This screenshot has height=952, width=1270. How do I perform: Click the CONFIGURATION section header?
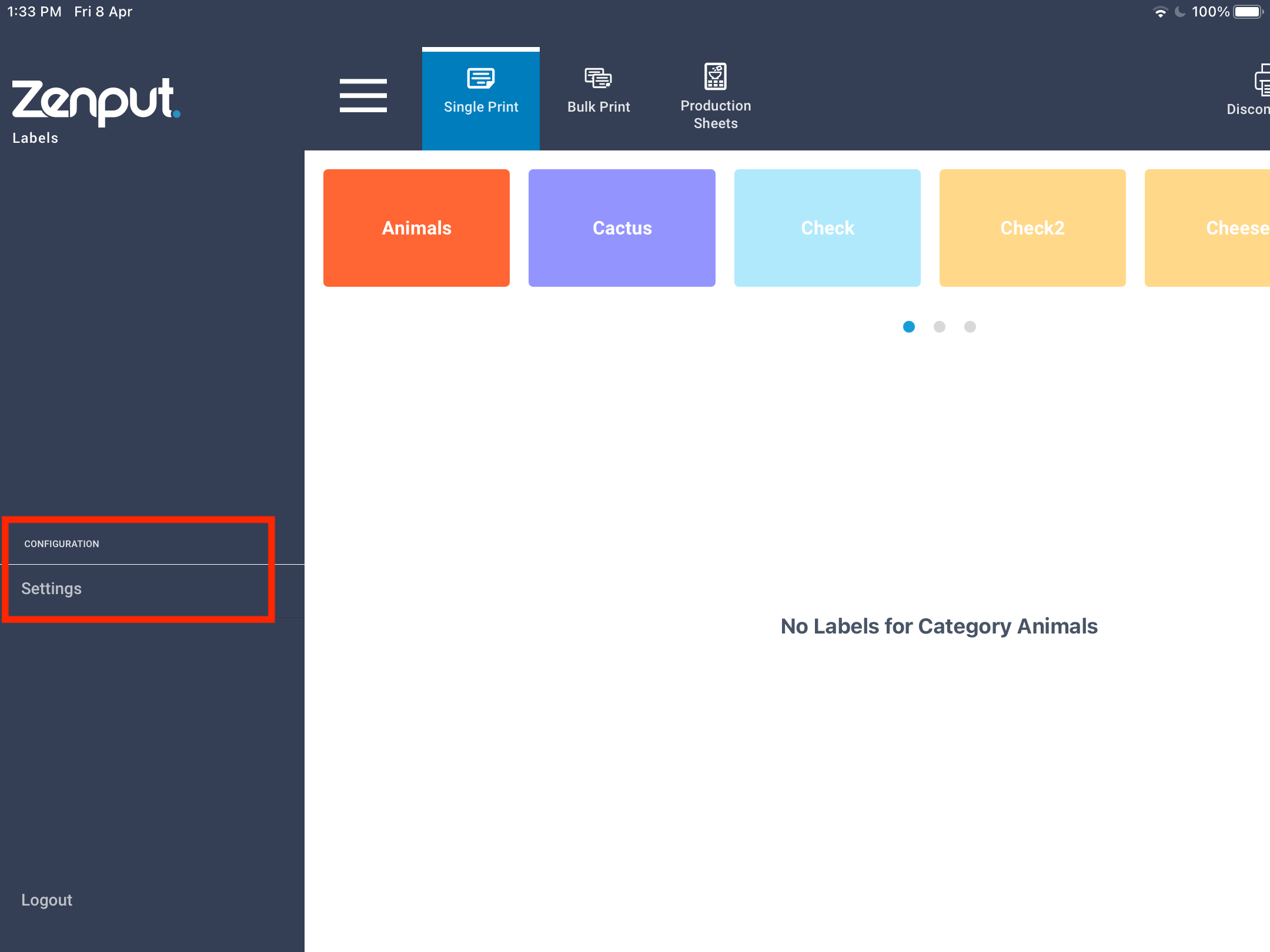pos(62,544)
